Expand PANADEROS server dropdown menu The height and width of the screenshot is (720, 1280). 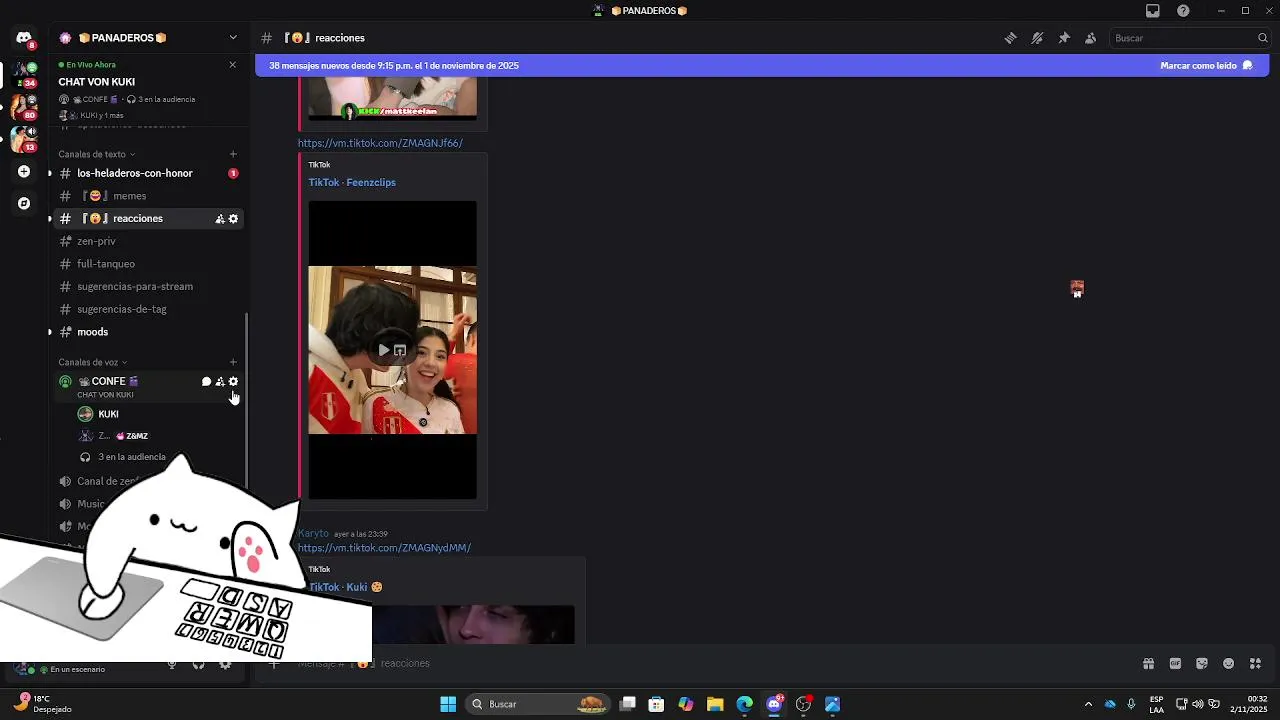tap(233, 38)
